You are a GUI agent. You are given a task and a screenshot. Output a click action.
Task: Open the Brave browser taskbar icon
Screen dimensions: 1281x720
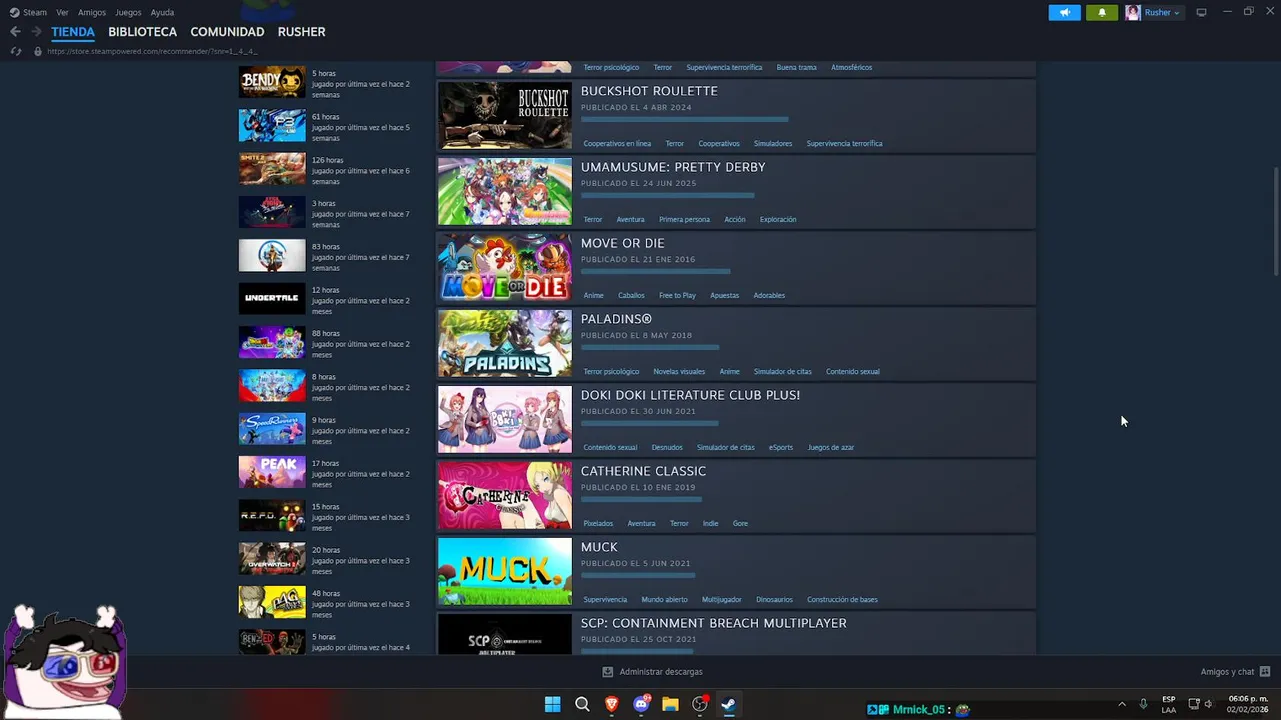pos(611,705)
